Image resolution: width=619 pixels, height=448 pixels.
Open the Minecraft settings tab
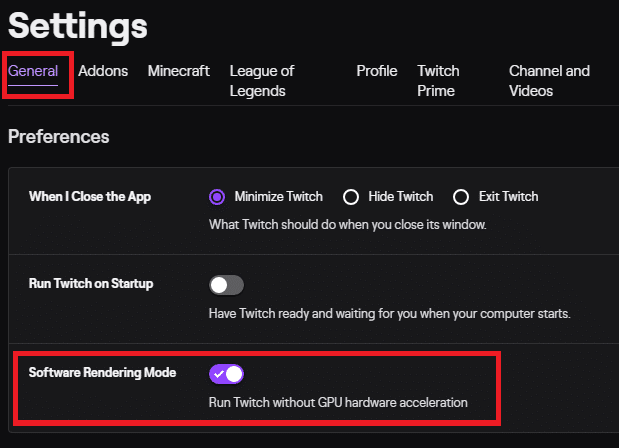click(179, 72)
